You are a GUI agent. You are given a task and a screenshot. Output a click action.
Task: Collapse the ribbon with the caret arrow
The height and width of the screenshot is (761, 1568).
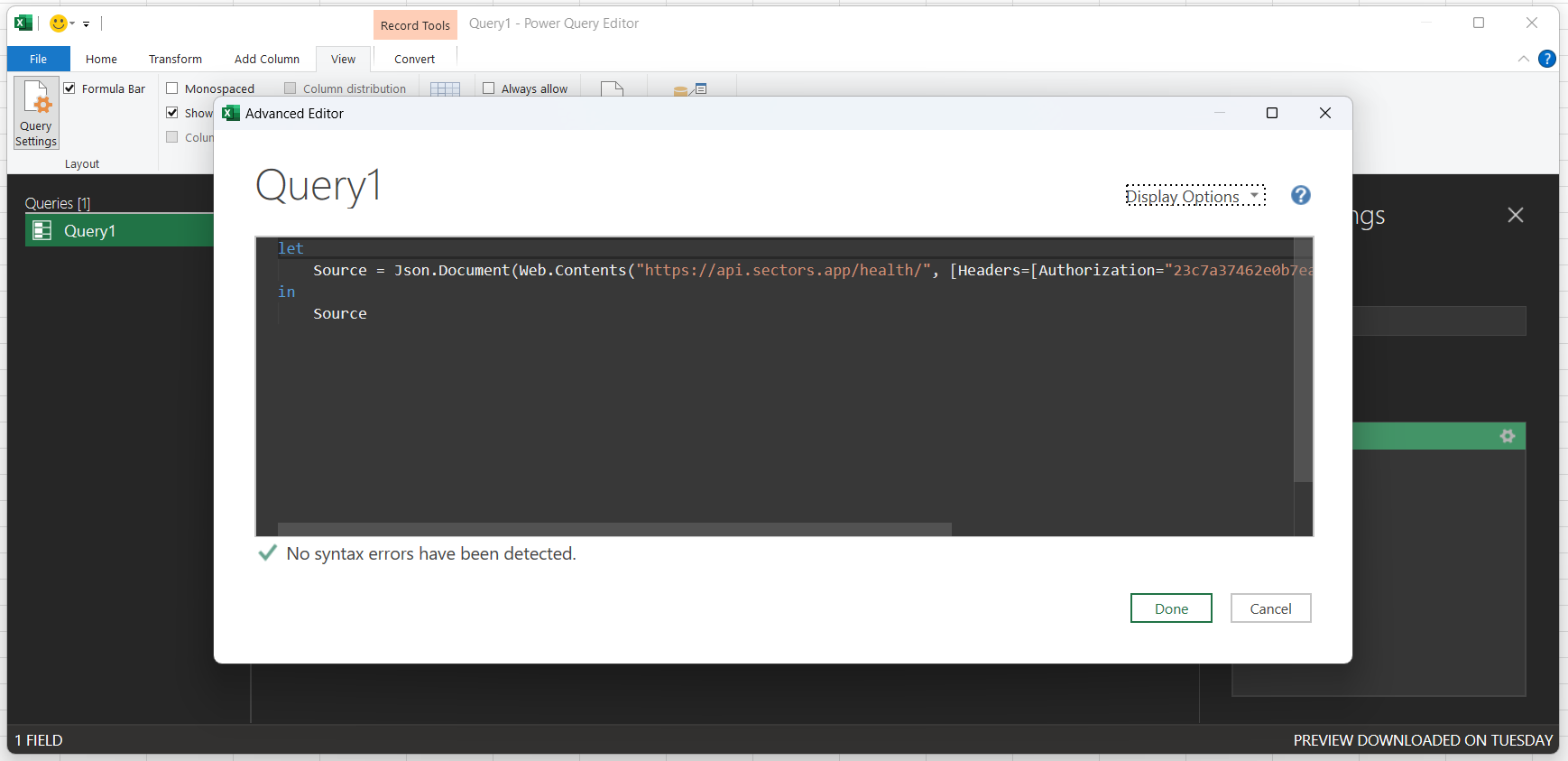pos(1523,59)
